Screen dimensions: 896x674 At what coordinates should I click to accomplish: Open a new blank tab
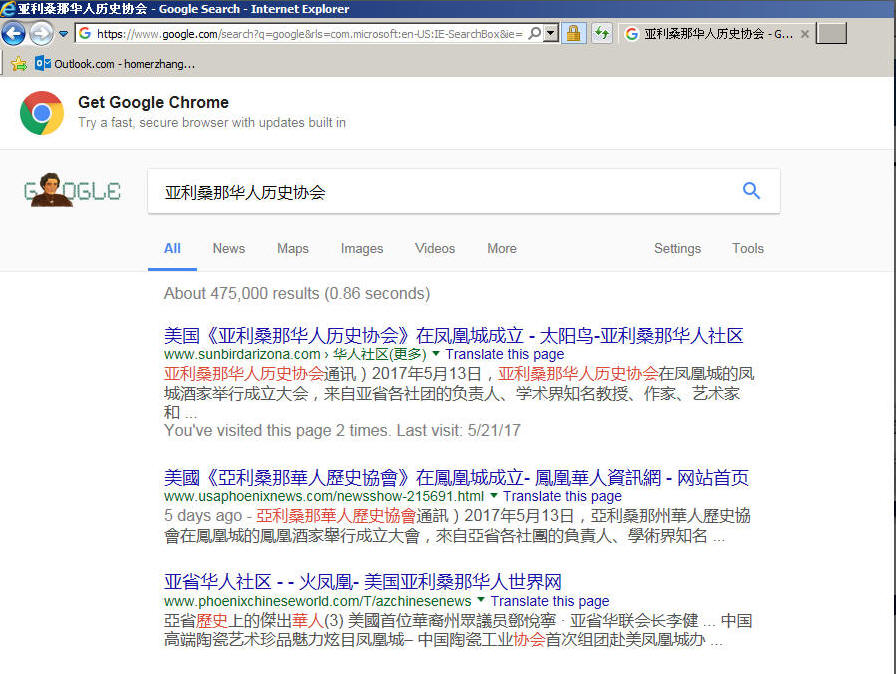coord(831,34)
